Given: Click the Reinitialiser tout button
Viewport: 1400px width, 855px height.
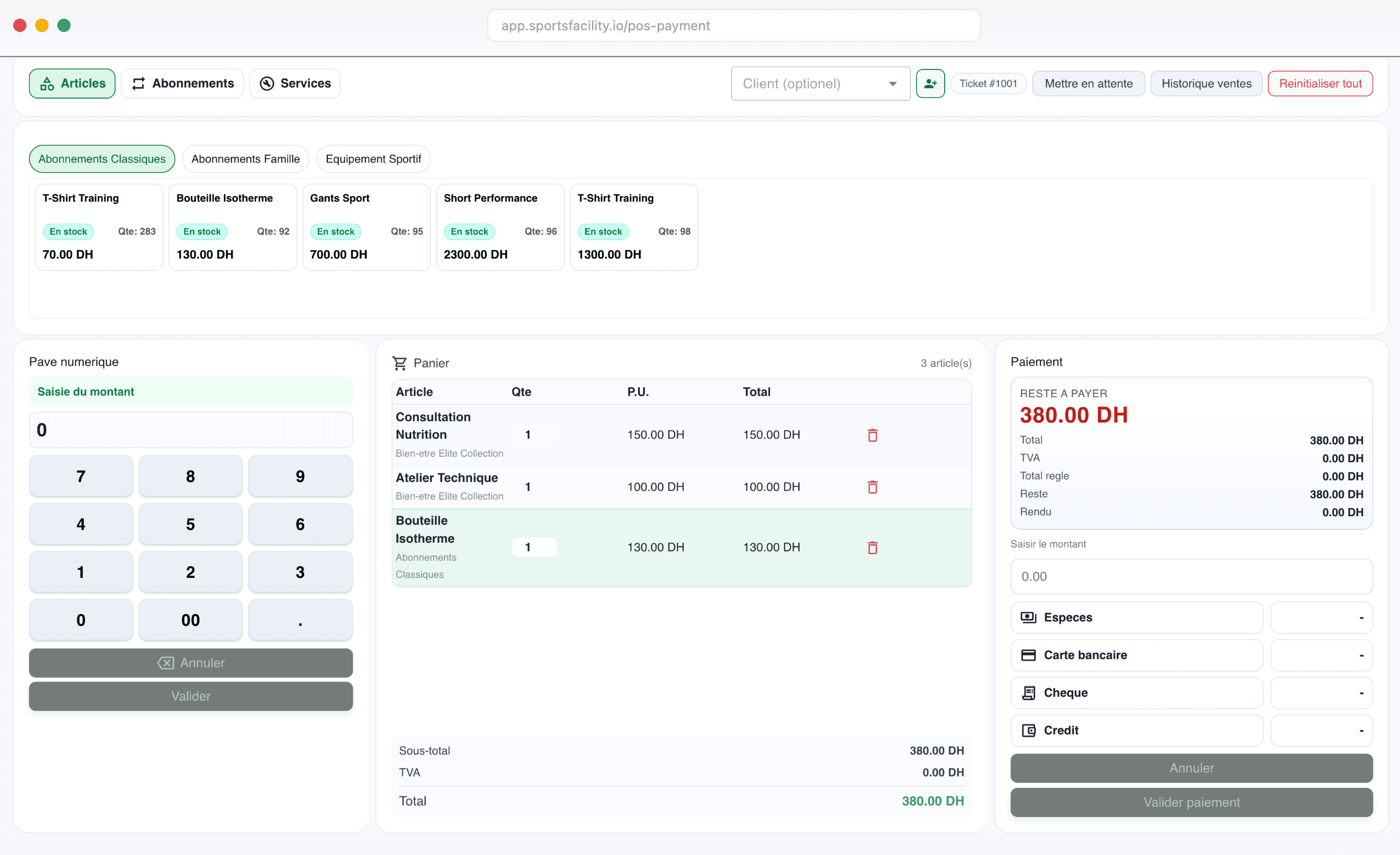Looking at the screenshot, I should point(1320,83).
